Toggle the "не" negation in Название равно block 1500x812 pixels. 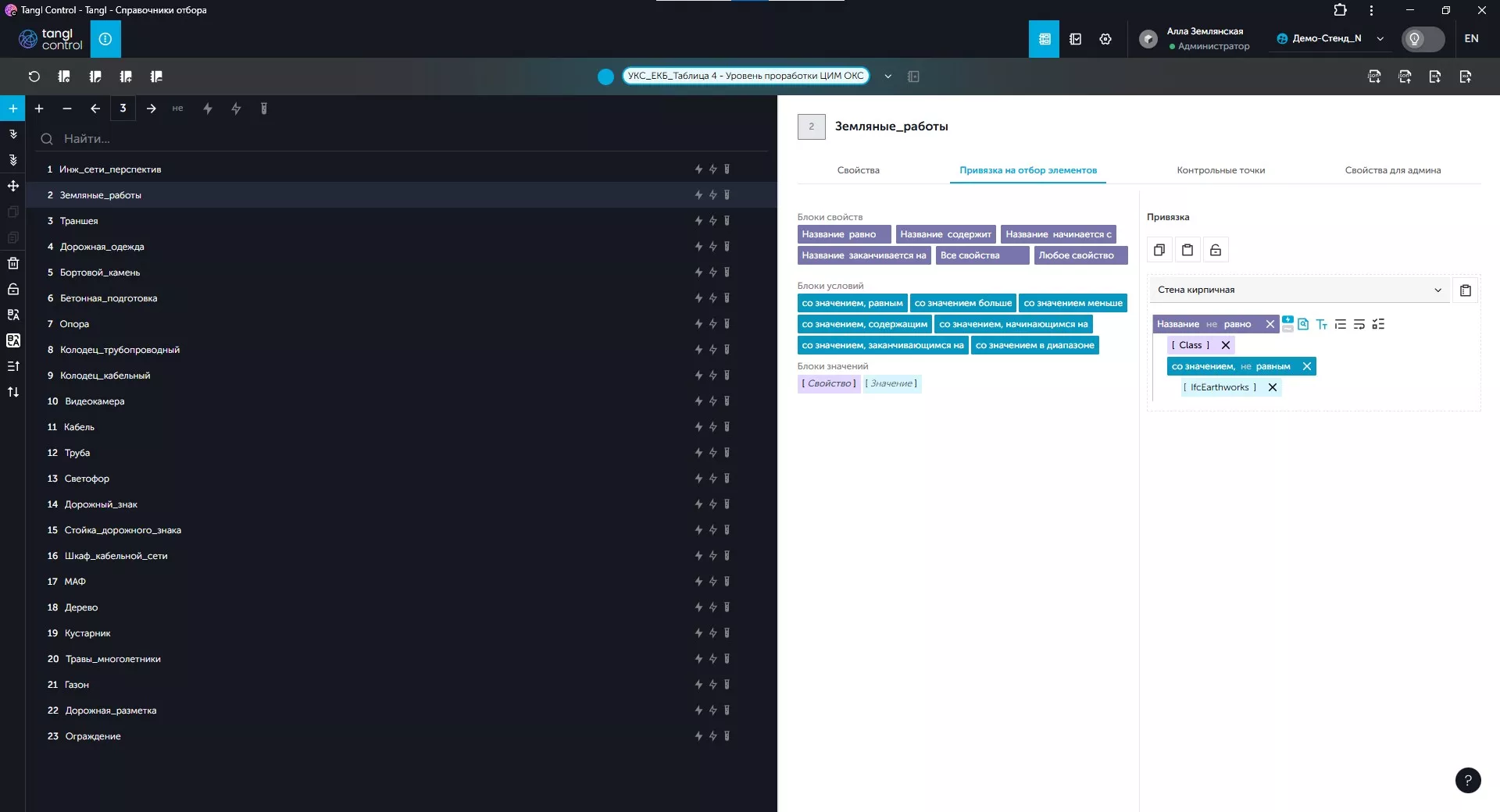(1211, 324)
